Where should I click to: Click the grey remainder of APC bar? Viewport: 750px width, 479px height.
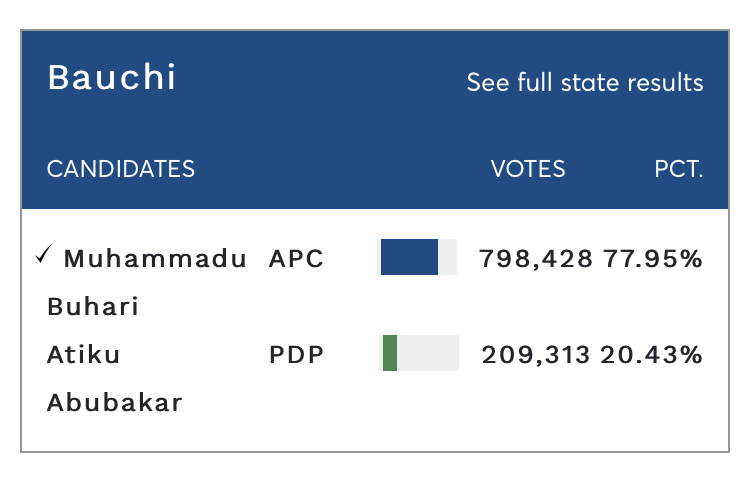pyautogui.click(x=448, y=257)
